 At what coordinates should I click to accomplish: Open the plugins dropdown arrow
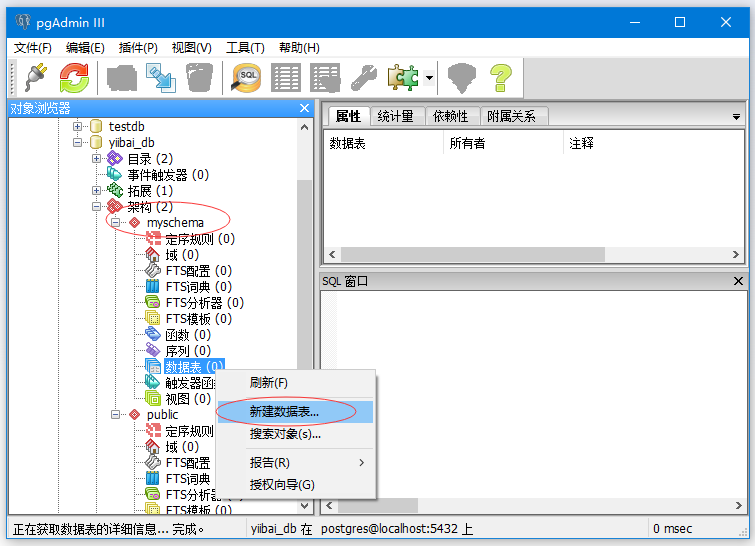(x=428, y=78)
